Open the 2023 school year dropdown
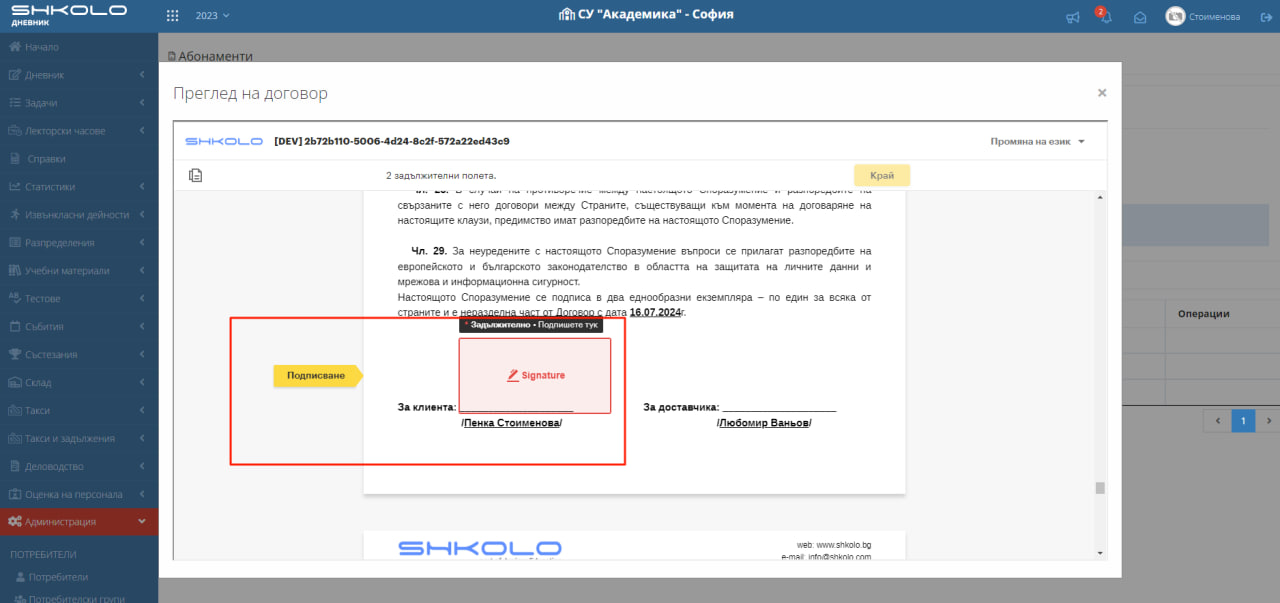The height and width of the screenshot is (603, 1280). pyautogui.click(x=212, y=16)
